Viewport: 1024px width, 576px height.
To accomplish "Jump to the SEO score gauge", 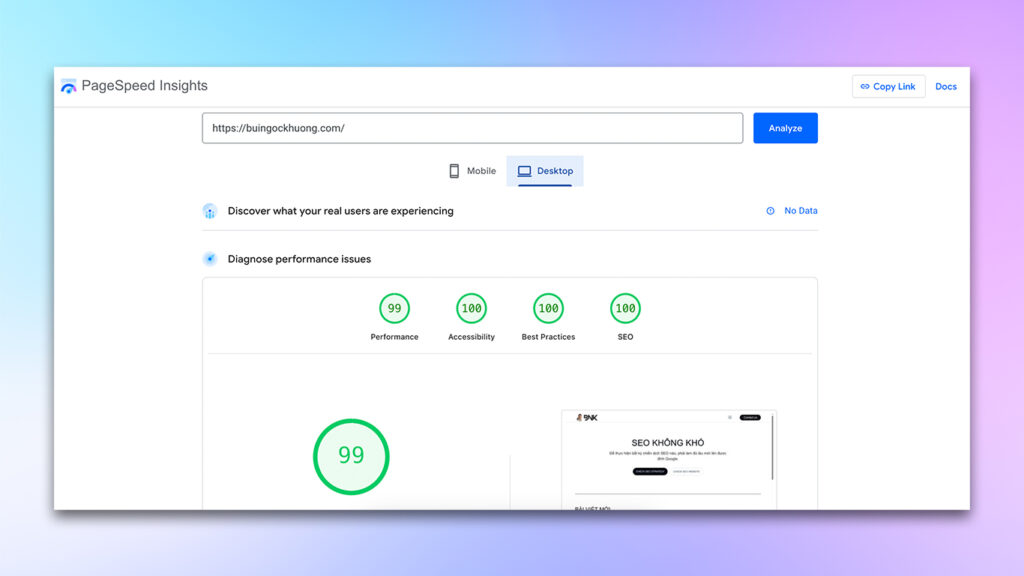I will coord(626,308).
